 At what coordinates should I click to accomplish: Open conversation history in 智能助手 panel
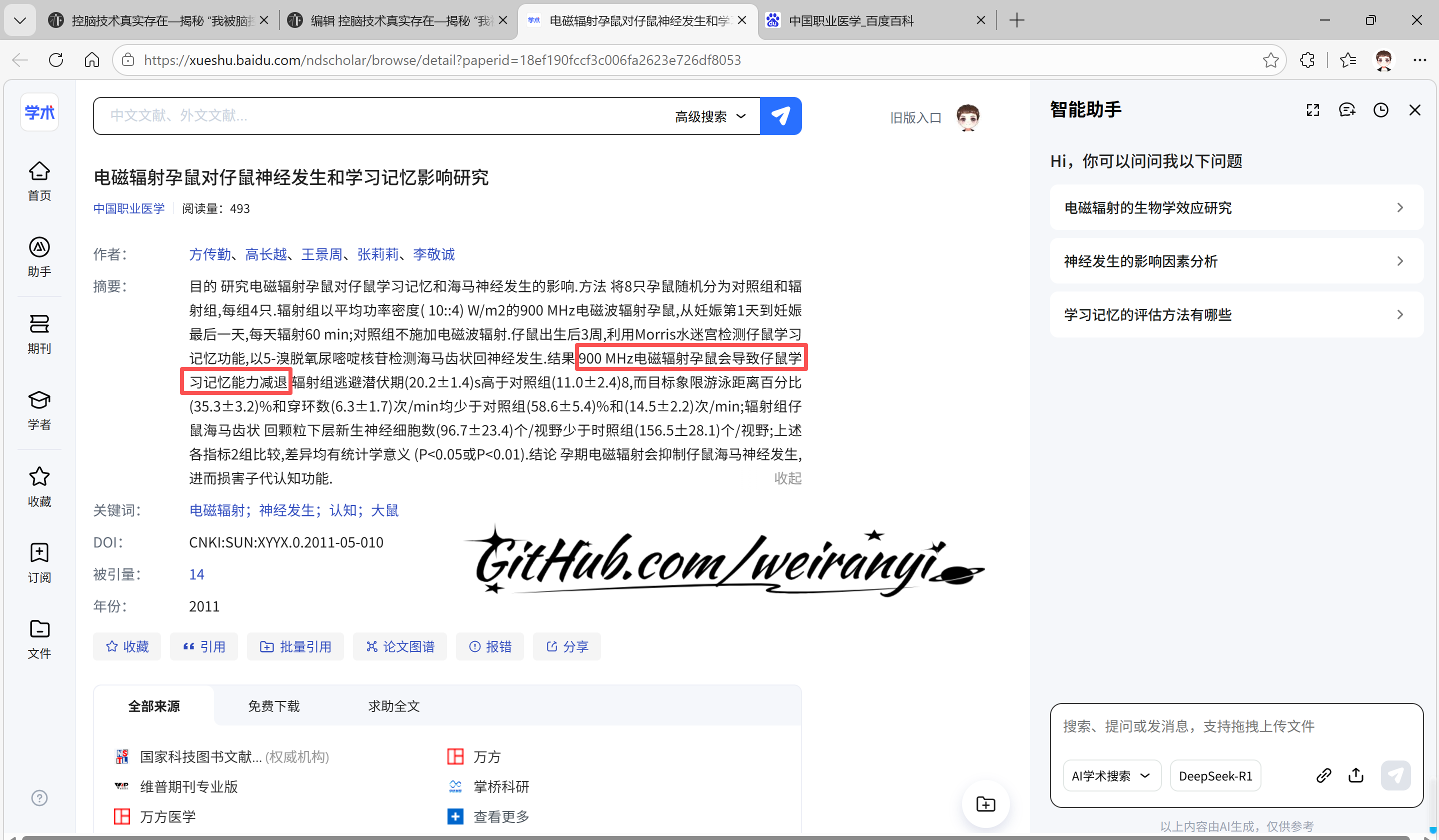pos(1381,109)
